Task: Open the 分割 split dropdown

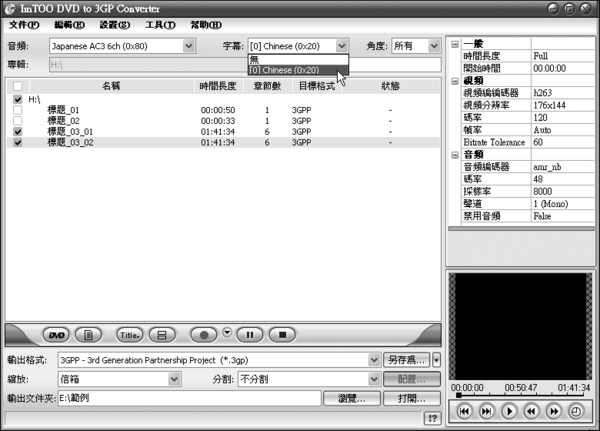Action: [374, 379]
